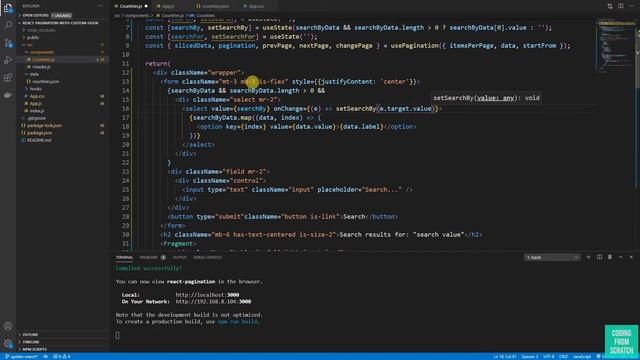The width and height of the screenshot is (640, 360).
Task: Switch to the countries.json editor tab
Action: 215,6
